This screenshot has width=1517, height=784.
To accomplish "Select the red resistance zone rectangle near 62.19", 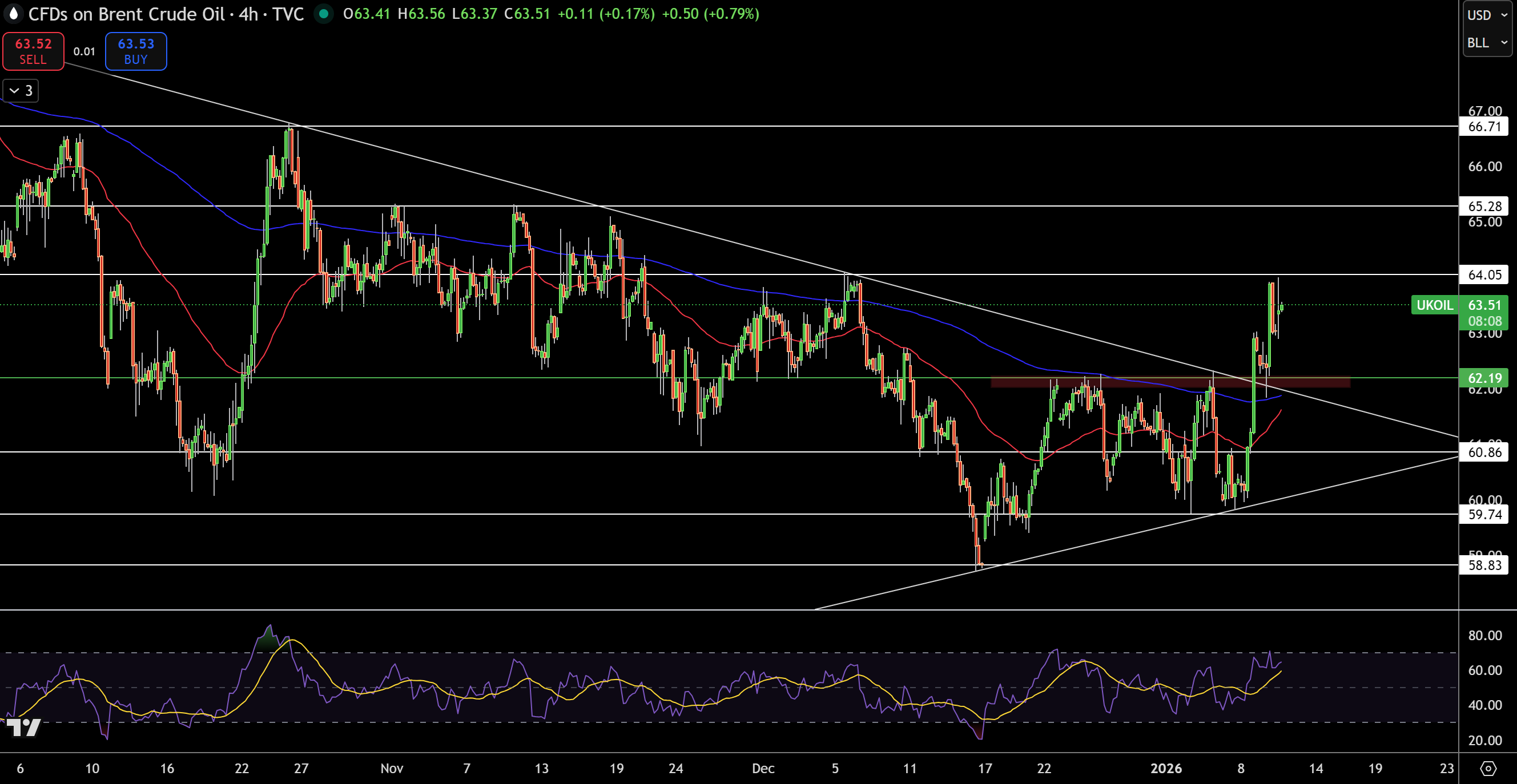I will (1170, 382).
